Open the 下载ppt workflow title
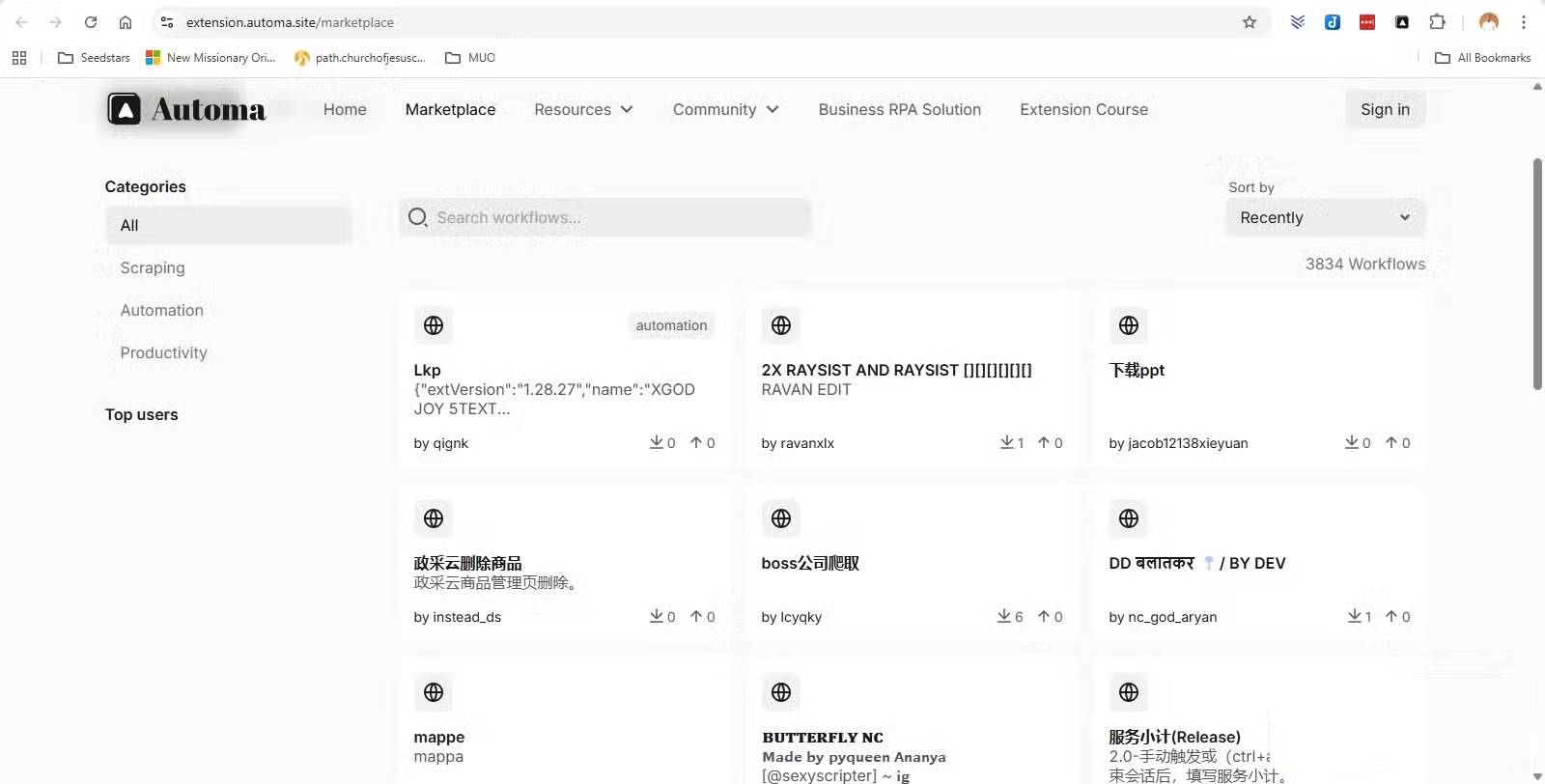1545x784 pixels. (1137, 370)
